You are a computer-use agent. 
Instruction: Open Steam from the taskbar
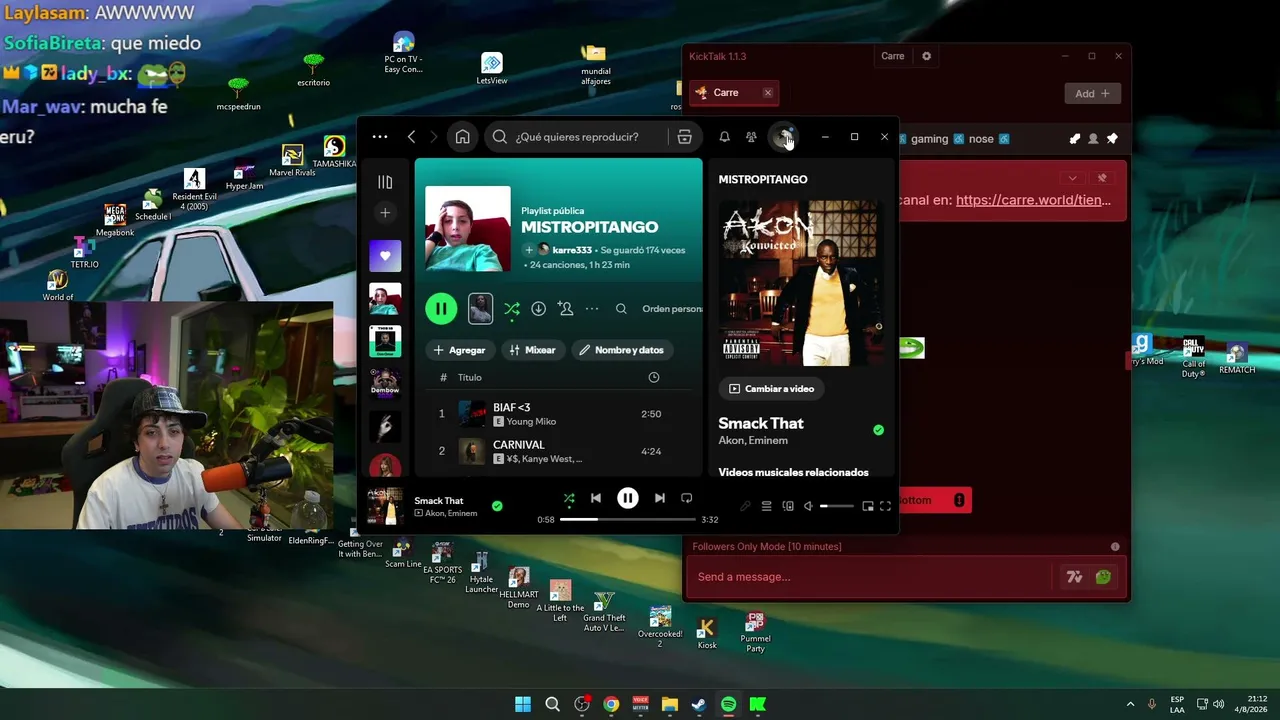(x=699, y=704)
